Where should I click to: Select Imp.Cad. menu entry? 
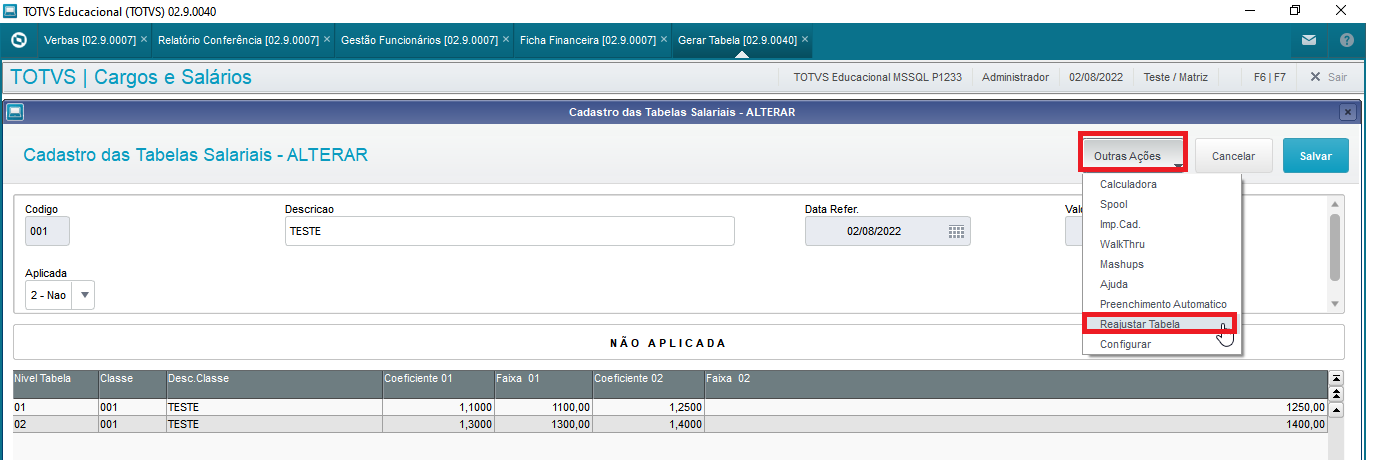point(1120,224)
